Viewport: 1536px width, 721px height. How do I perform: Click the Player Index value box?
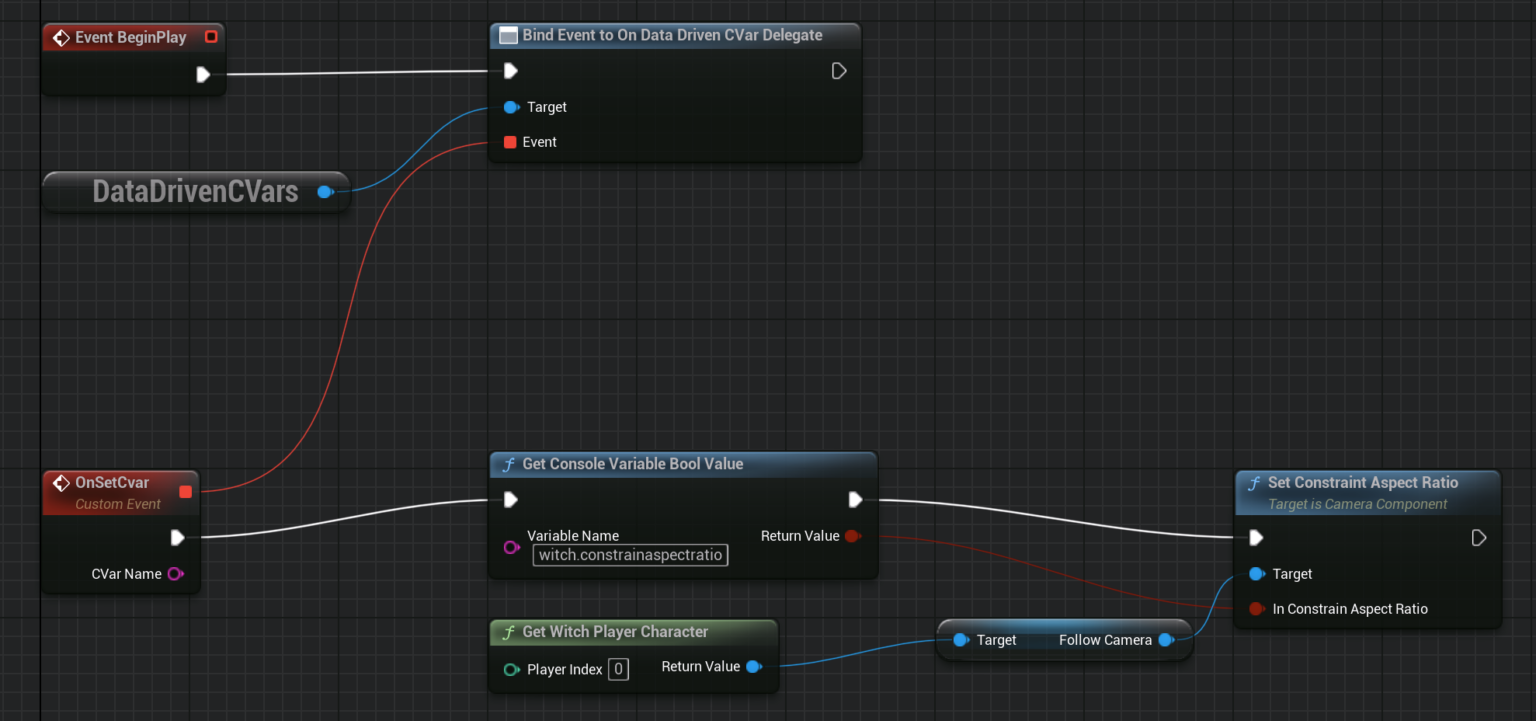point(618,669)
